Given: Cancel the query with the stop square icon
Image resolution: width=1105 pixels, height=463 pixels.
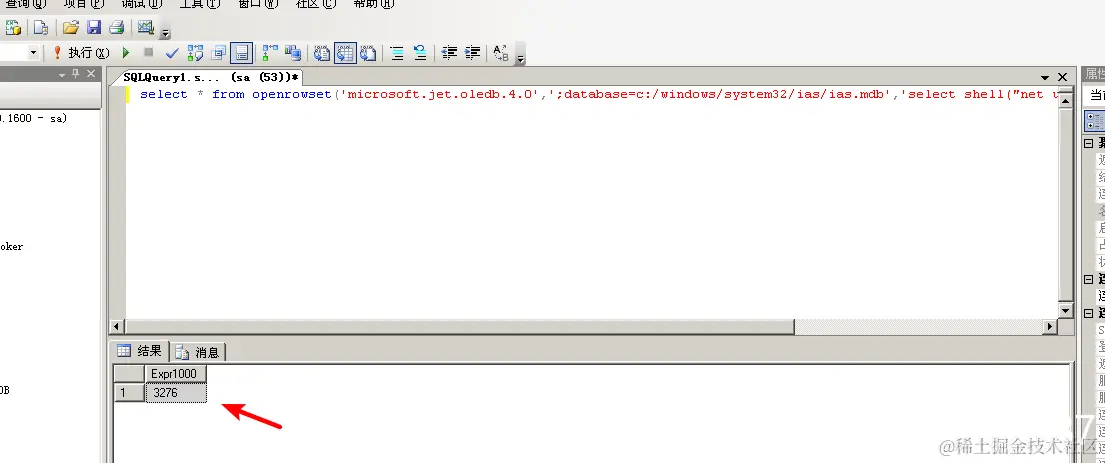Looking at the screenshot, I should pos(148,53).
